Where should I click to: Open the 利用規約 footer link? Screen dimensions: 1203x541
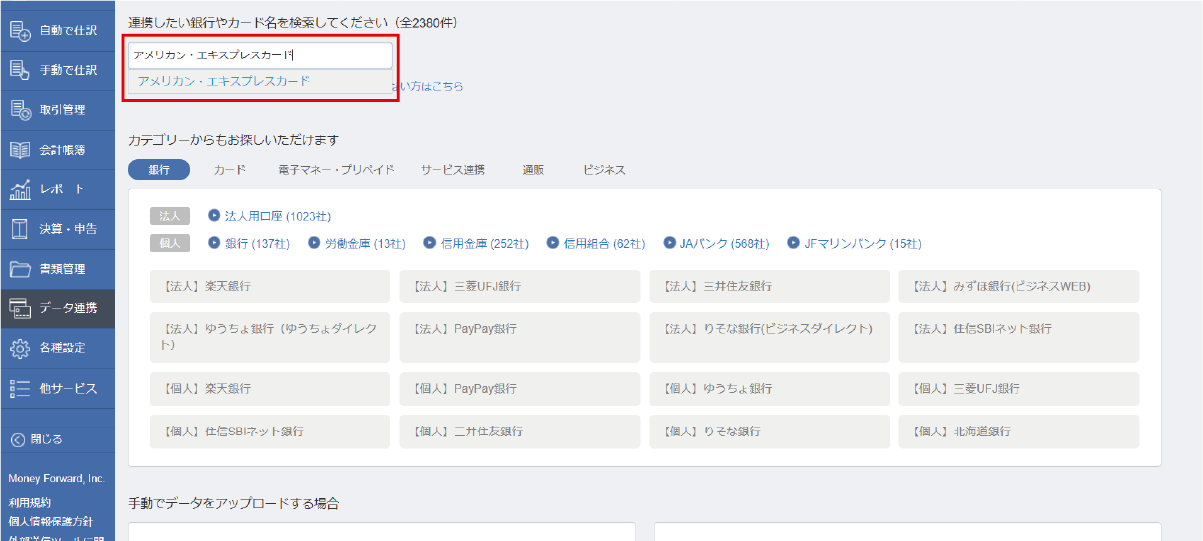29,503
